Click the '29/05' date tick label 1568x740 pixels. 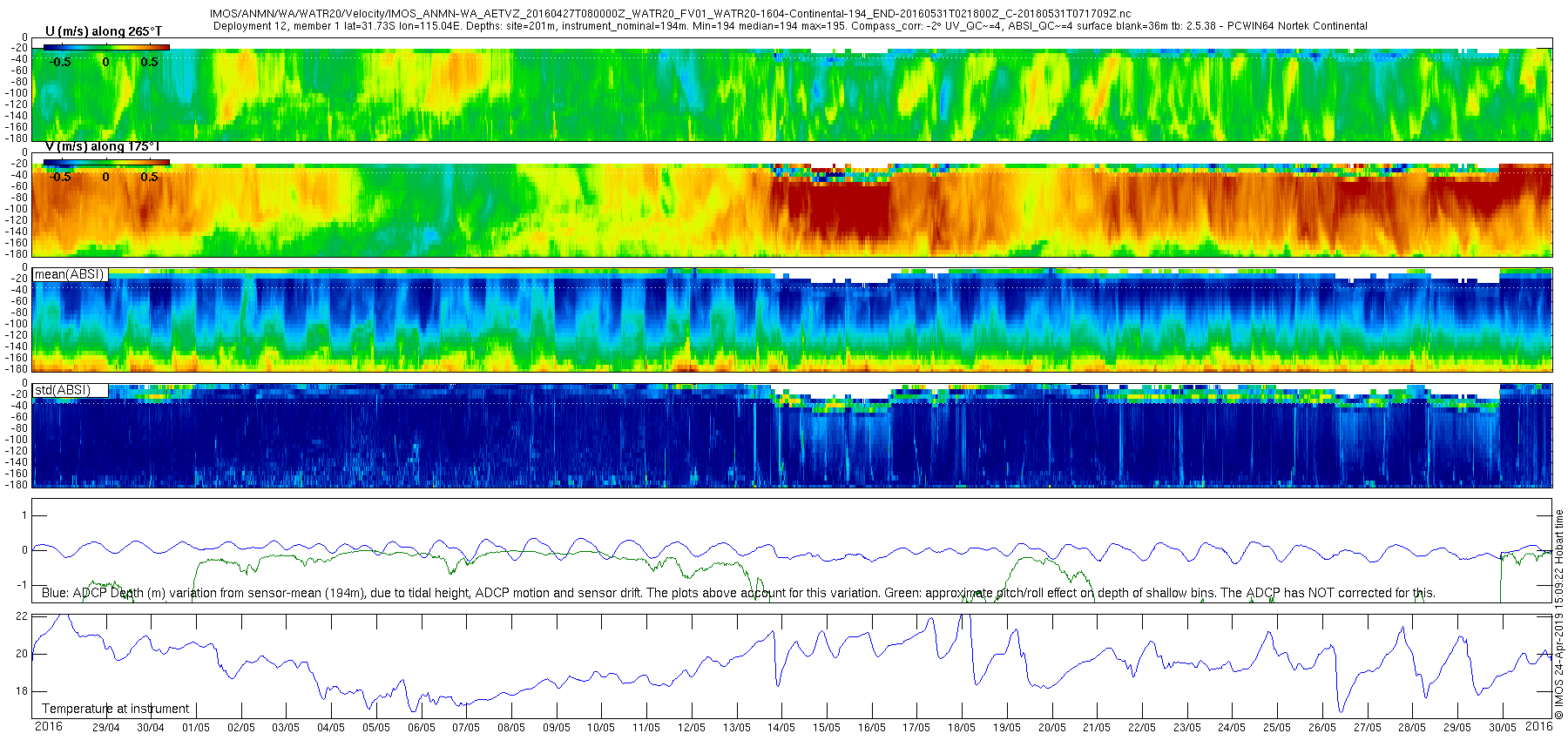pos(1457,728)
